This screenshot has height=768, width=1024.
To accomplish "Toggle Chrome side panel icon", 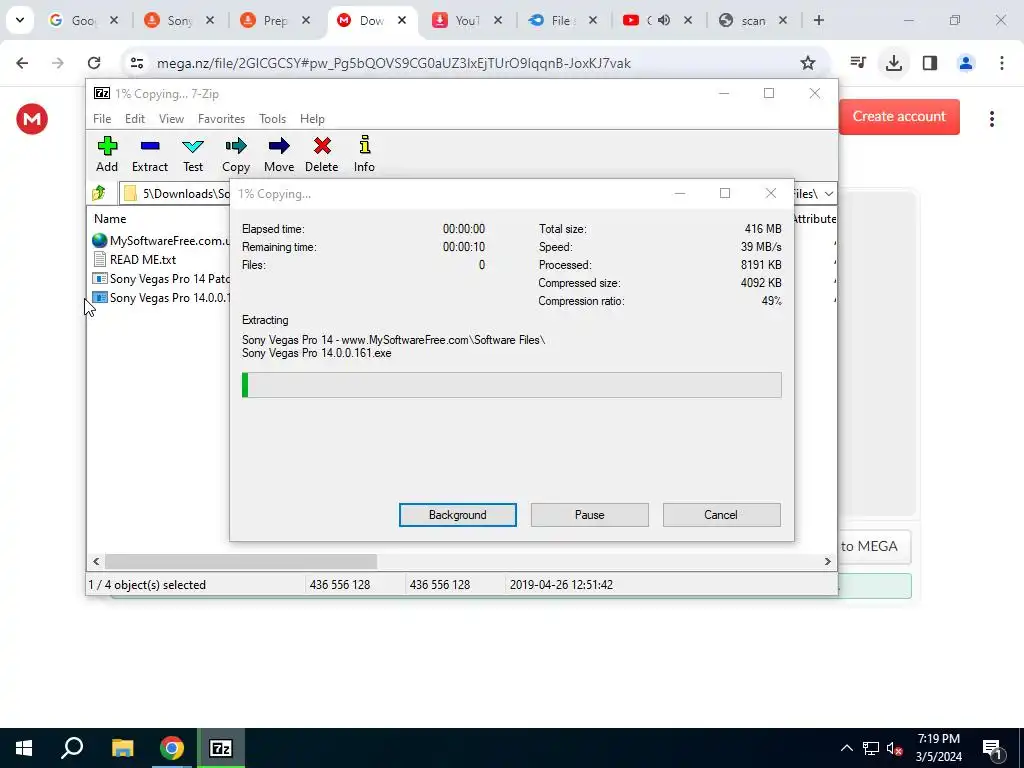I will coord(930,63).
